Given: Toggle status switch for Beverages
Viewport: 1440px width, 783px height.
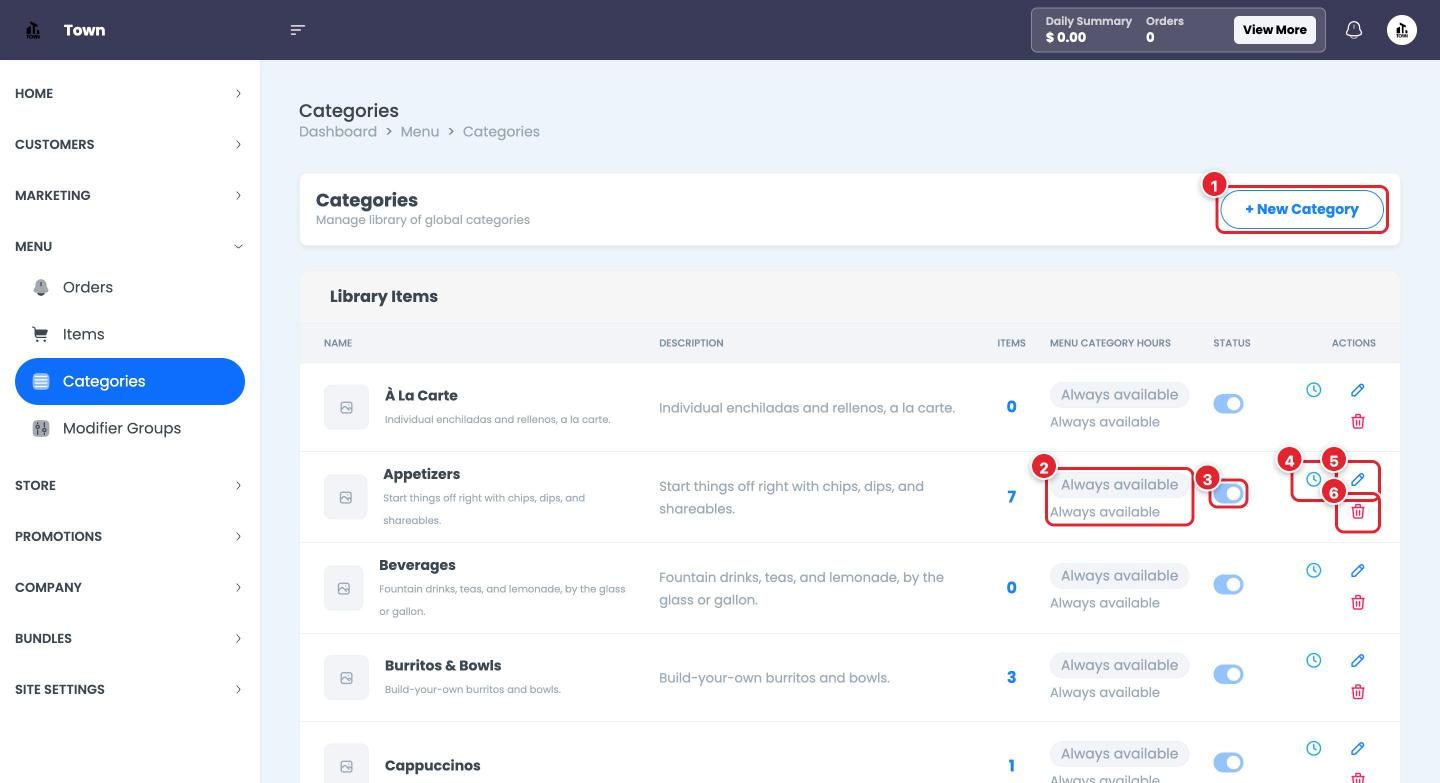Looking at the screenshot, I should [1228, 584].
